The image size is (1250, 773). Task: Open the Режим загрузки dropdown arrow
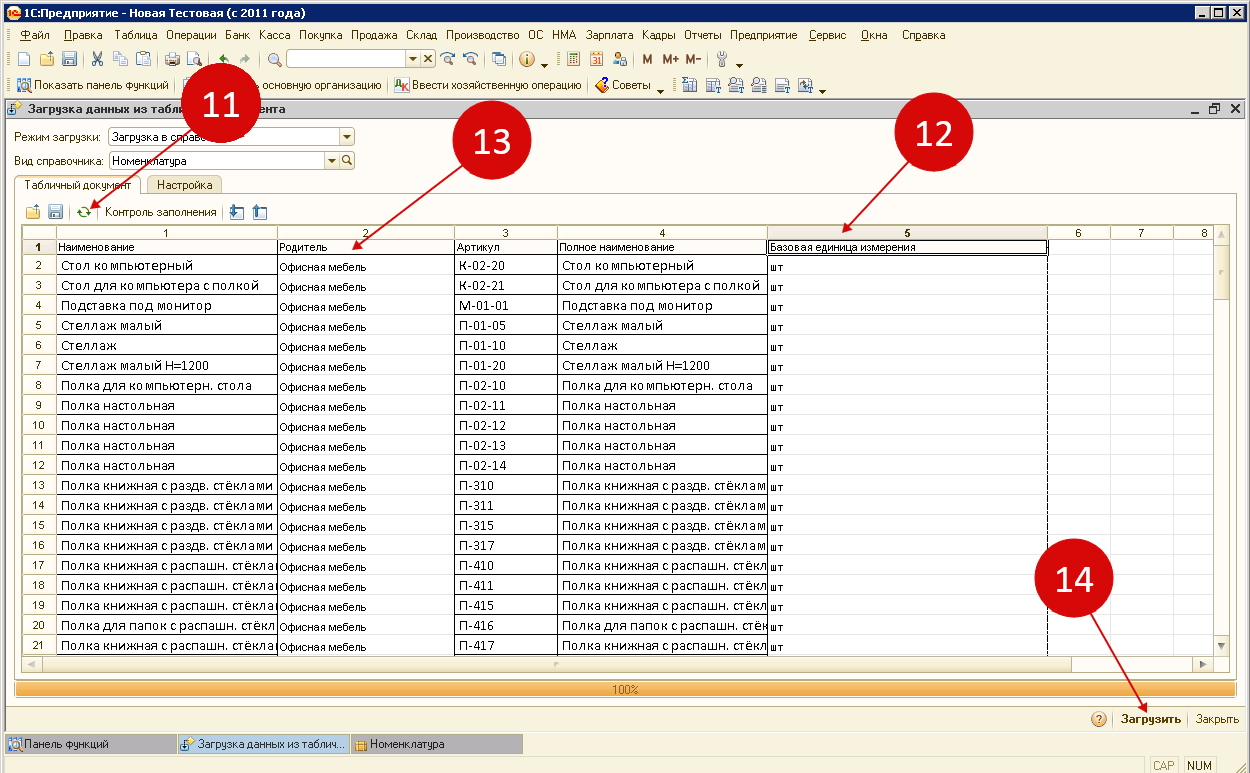click(x=347, y=137)
